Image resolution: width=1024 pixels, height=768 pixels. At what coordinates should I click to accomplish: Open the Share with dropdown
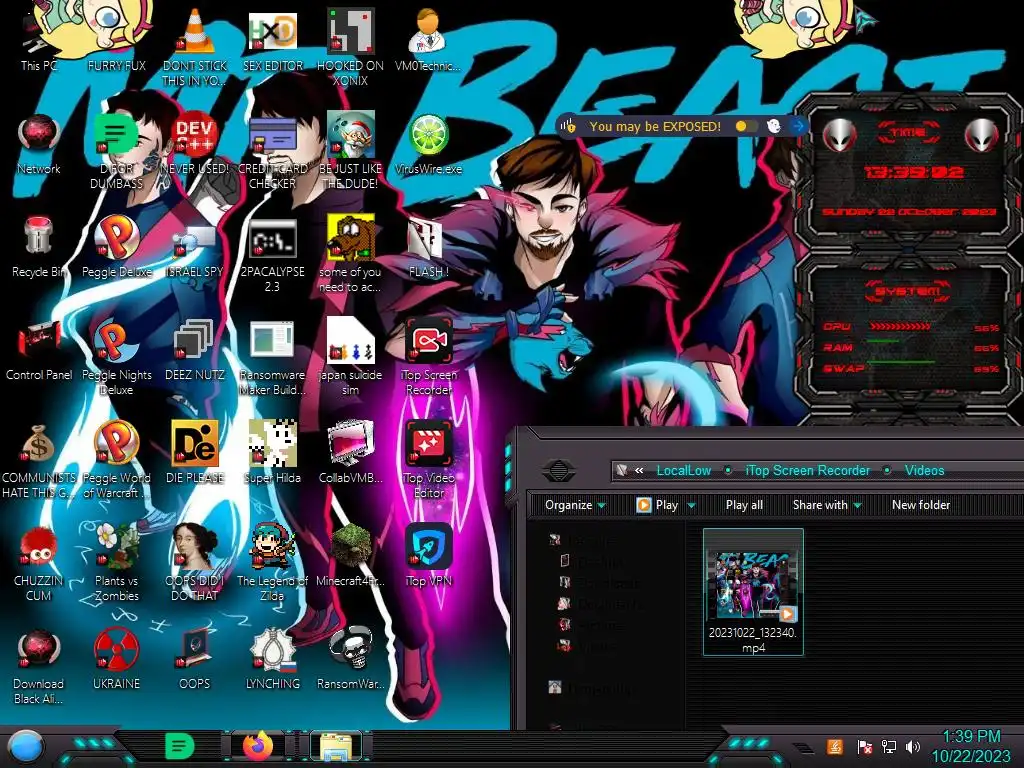pyautogui.click(x=827, y=505)
